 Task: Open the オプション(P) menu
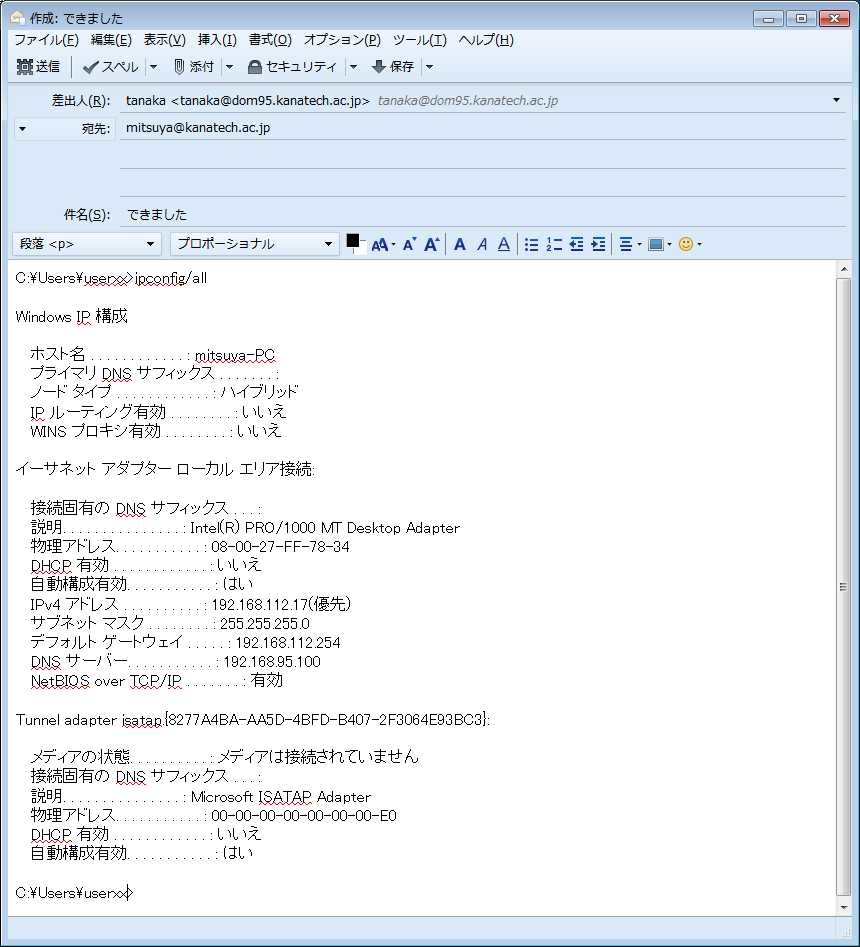[x=342, y=40]
